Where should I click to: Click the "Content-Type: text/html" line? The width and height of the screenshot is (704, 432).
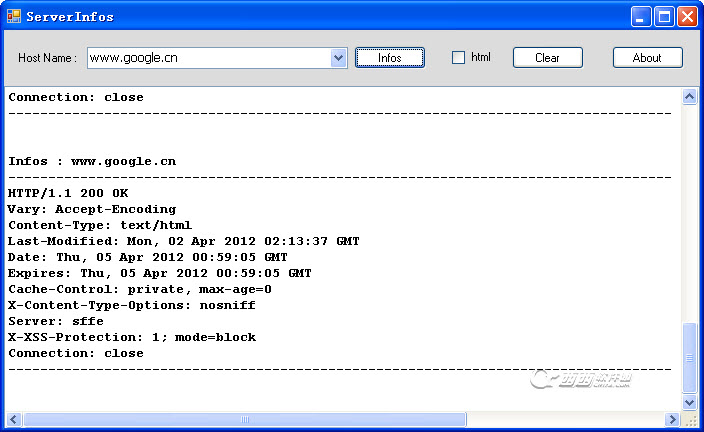pos(100,225)
